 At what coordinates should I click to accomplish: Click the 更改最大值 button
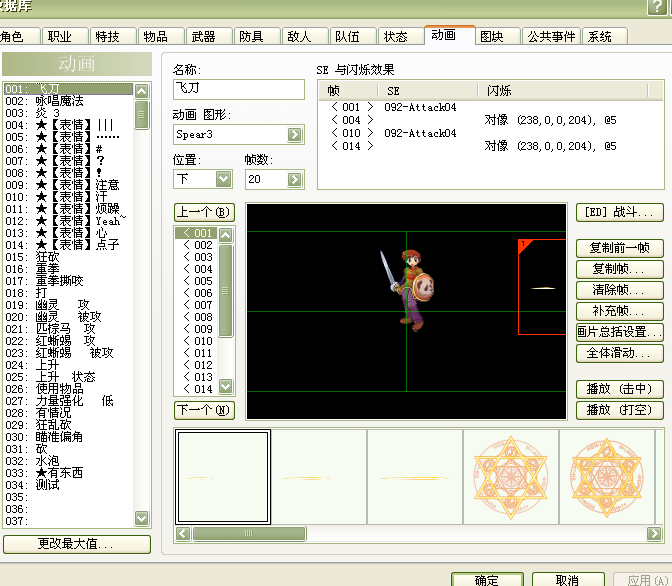[x=77, y=544]
